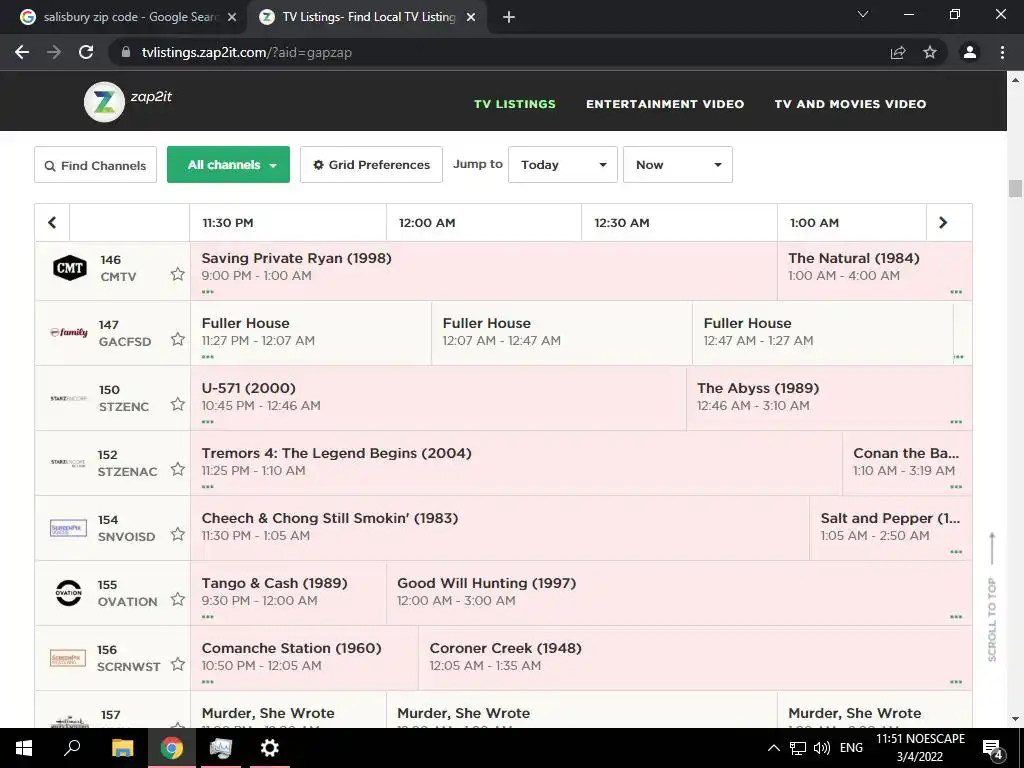
Task: Open Chrome profile icon
Action: [970, 52]
